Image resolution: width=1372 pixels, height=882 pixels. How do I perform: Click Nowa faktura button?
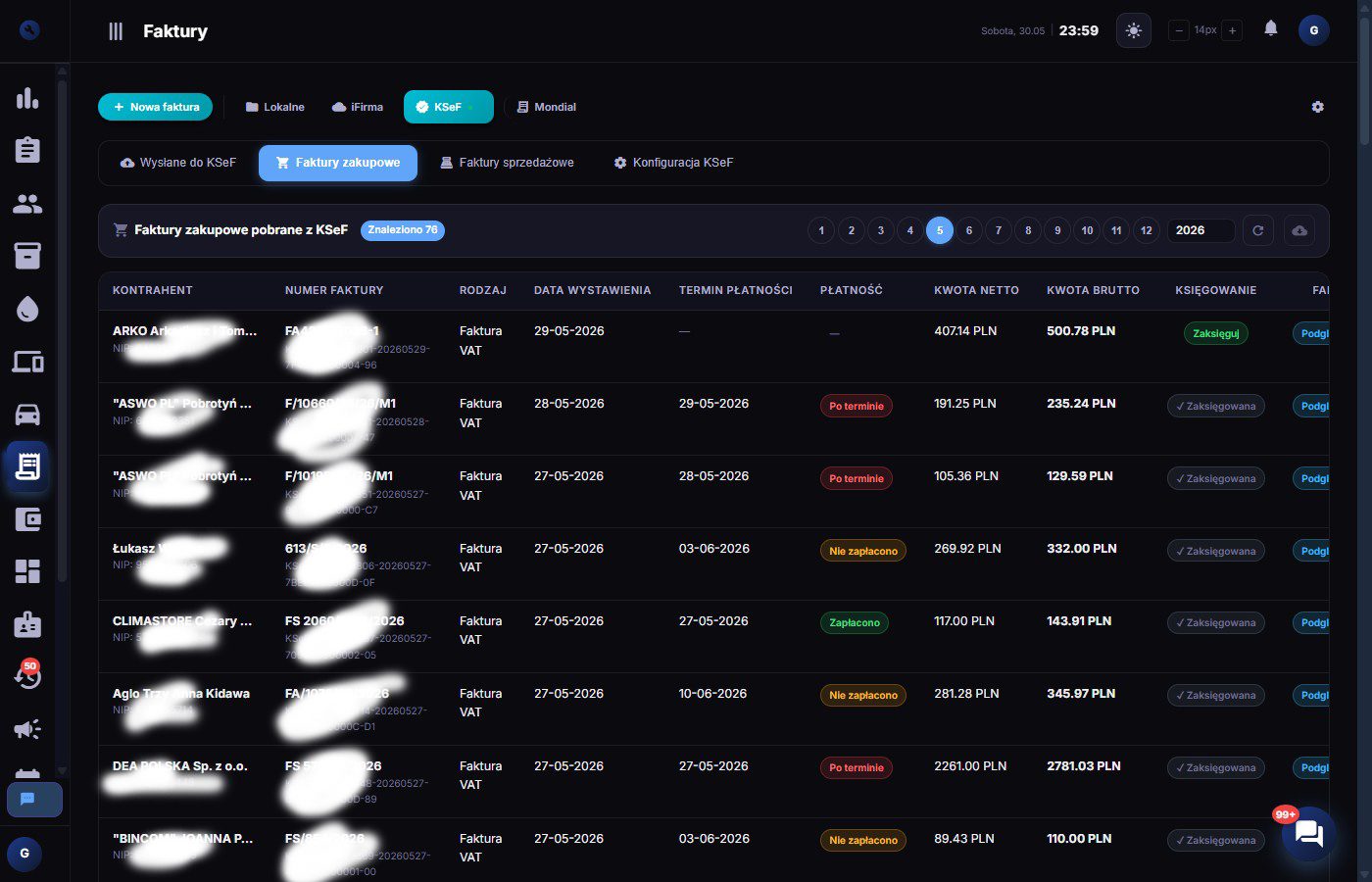(155, 107)
